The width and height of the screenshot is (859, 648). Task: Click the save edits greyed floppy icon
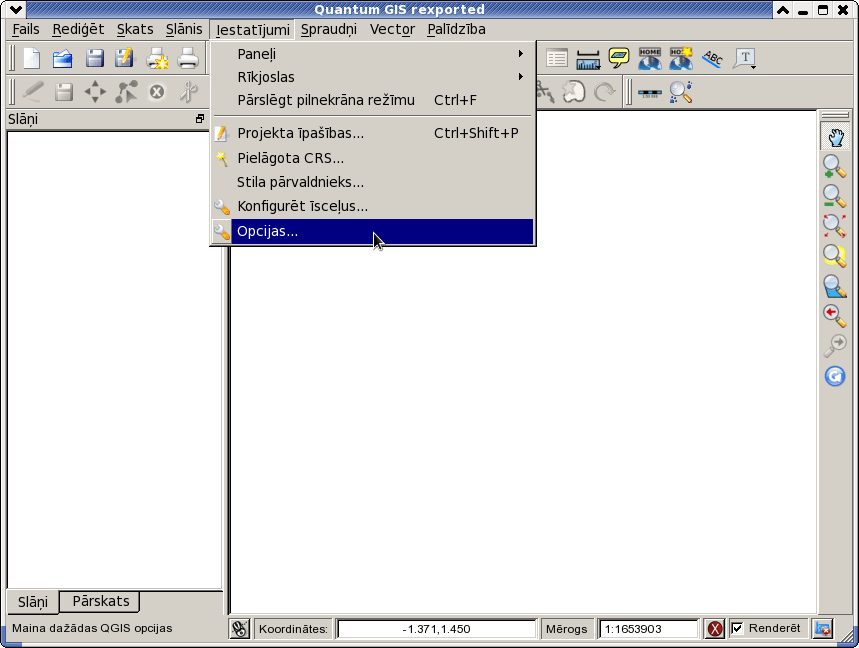click(x=64, y=91)
